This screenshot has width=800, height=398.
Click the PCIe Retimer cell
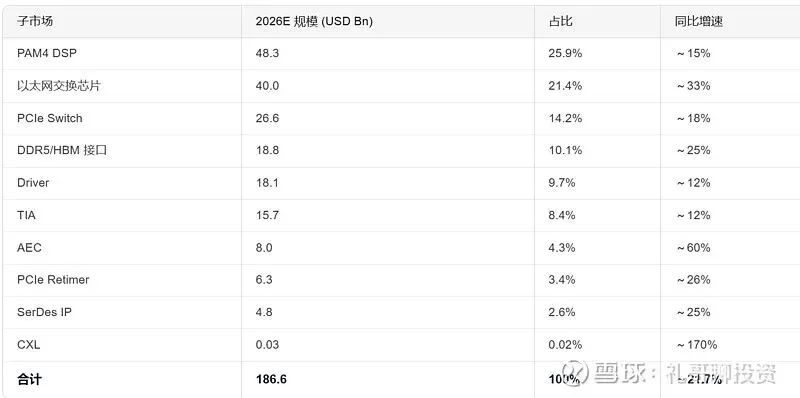[53, 280]
